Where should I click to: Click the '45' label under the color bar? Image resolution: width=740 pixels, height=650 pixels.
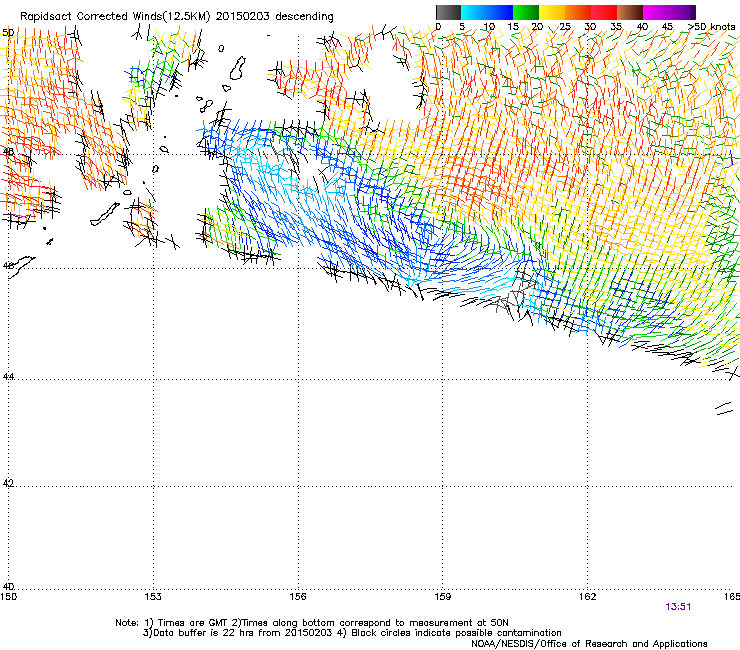point(667,27)
